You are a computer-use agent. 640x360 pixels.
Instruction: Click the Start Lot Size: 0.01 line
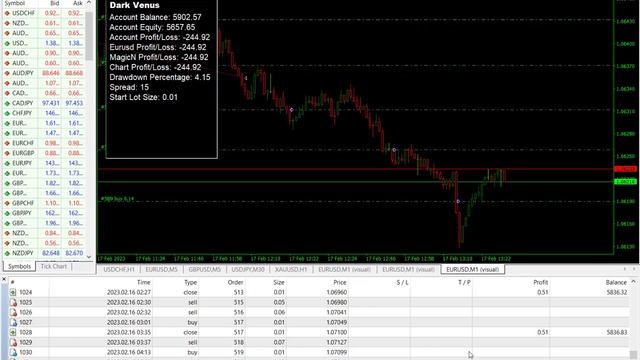[x=144, y=97]
